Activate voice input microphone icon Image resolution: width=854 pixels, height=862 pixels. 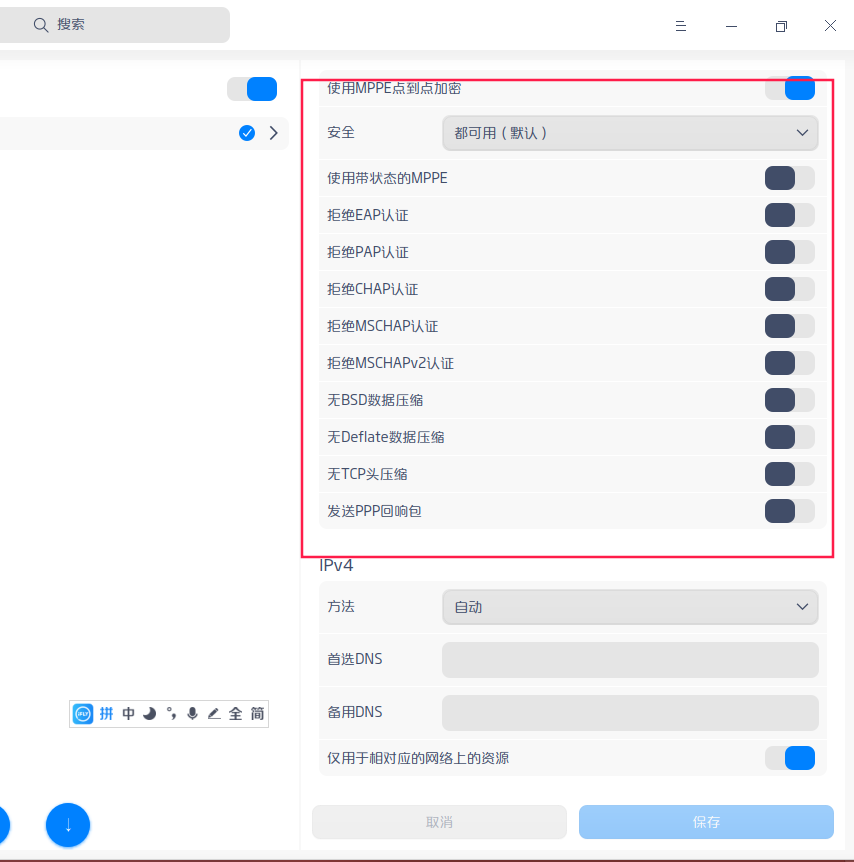192,714
